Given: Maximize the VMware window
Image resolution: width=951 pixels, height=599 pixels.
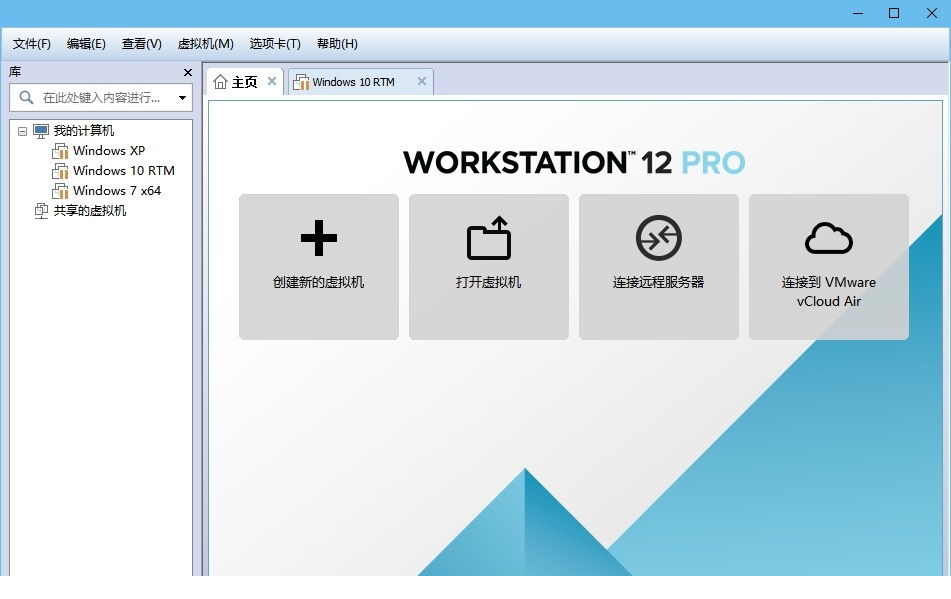Looking at the screenshot, I should [894, 13].
